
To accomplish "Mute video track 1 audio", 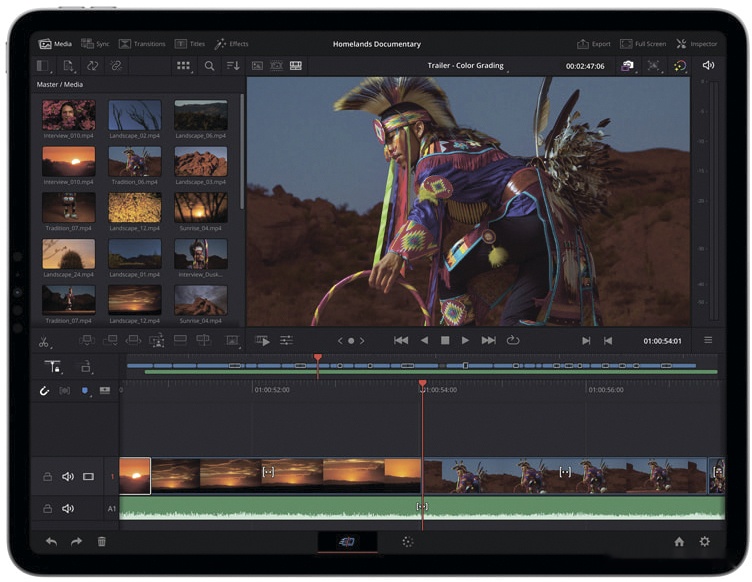I will [68, 477].
